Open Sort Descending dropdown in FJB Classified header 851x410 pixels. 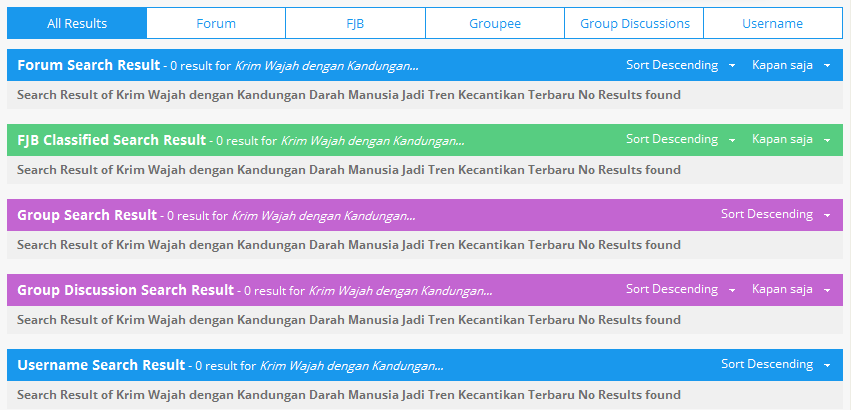click(681, 140)
